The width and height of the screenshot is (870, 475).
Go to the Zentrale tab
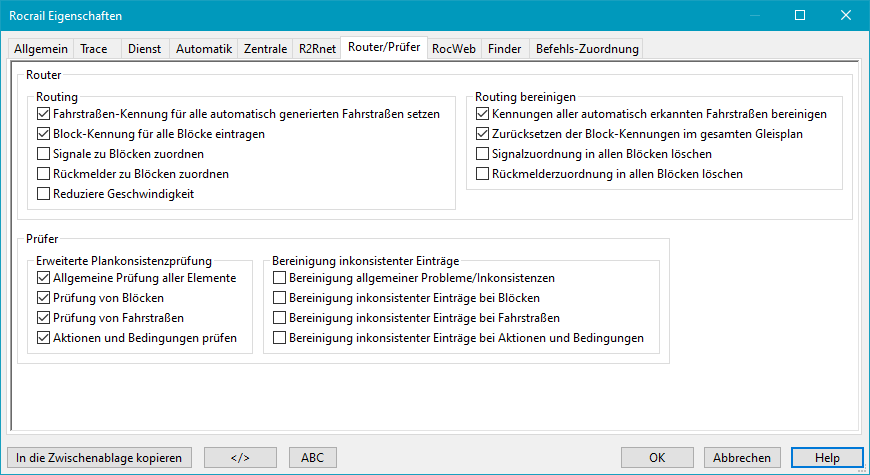(265, 48)
